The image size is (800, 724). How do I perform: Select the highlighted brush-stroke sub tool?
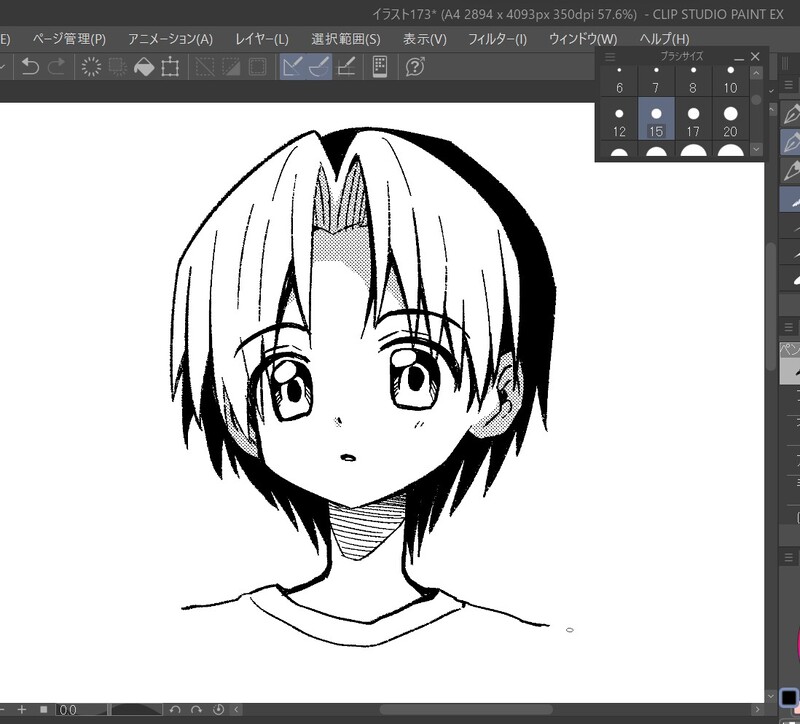tap(791, 199)
